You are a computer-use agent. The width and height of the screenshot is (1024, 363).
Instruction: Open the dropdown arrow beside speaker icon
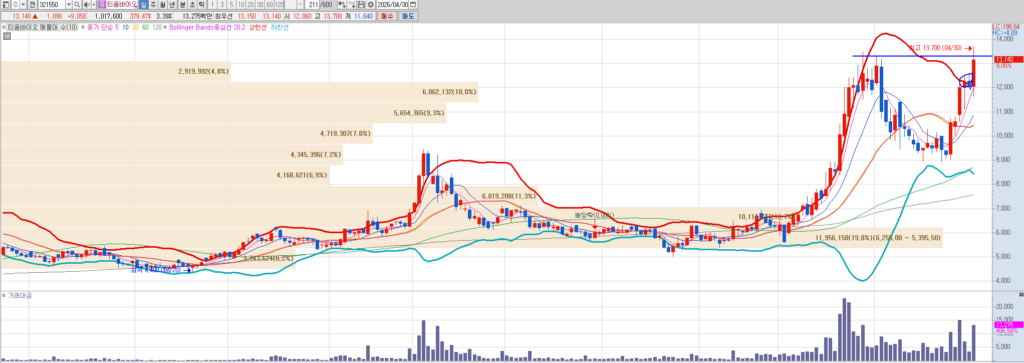(94, 5)
